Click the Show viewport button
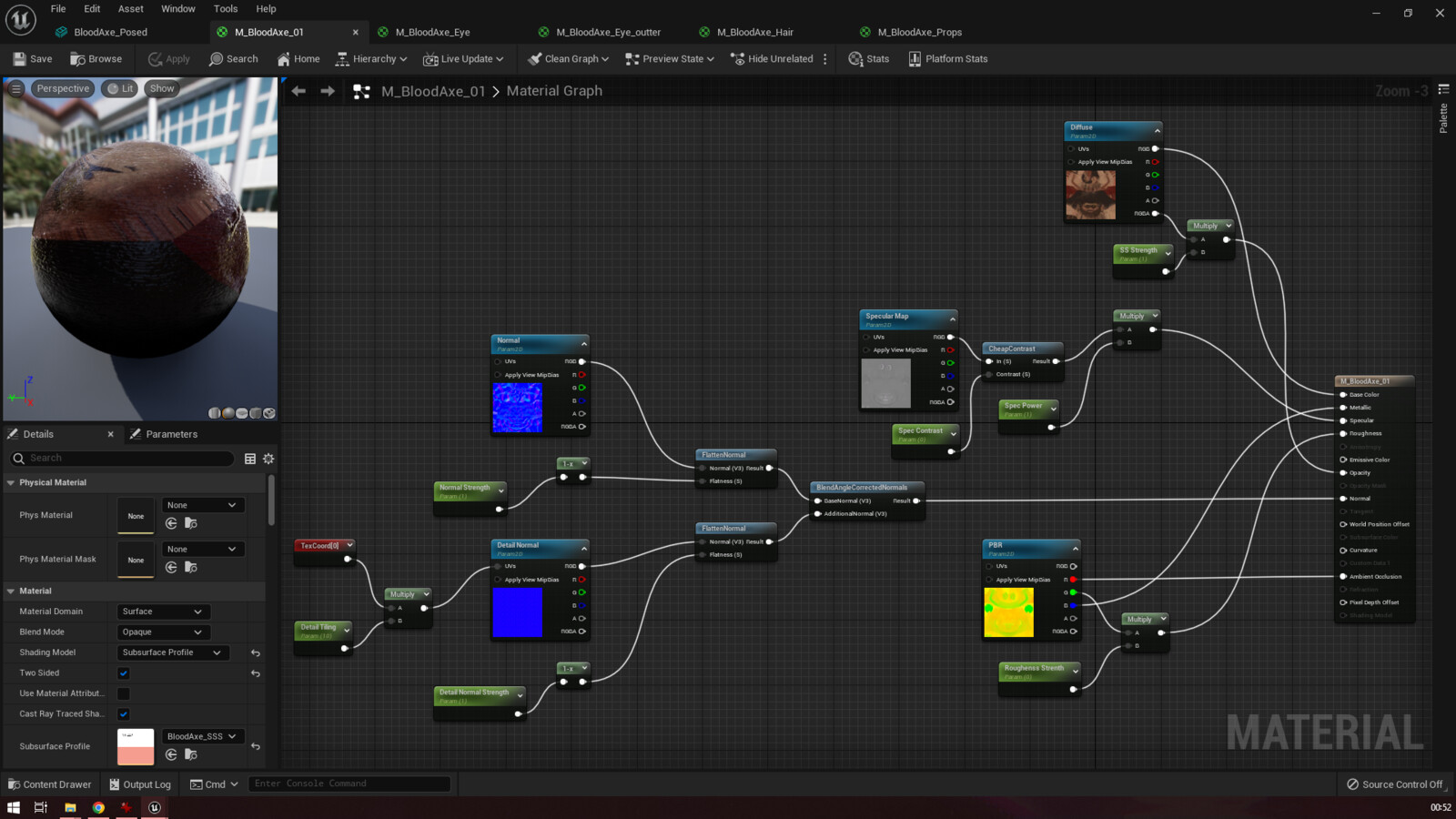Screen dimensions: 1456x819 (x=162, y=88)
